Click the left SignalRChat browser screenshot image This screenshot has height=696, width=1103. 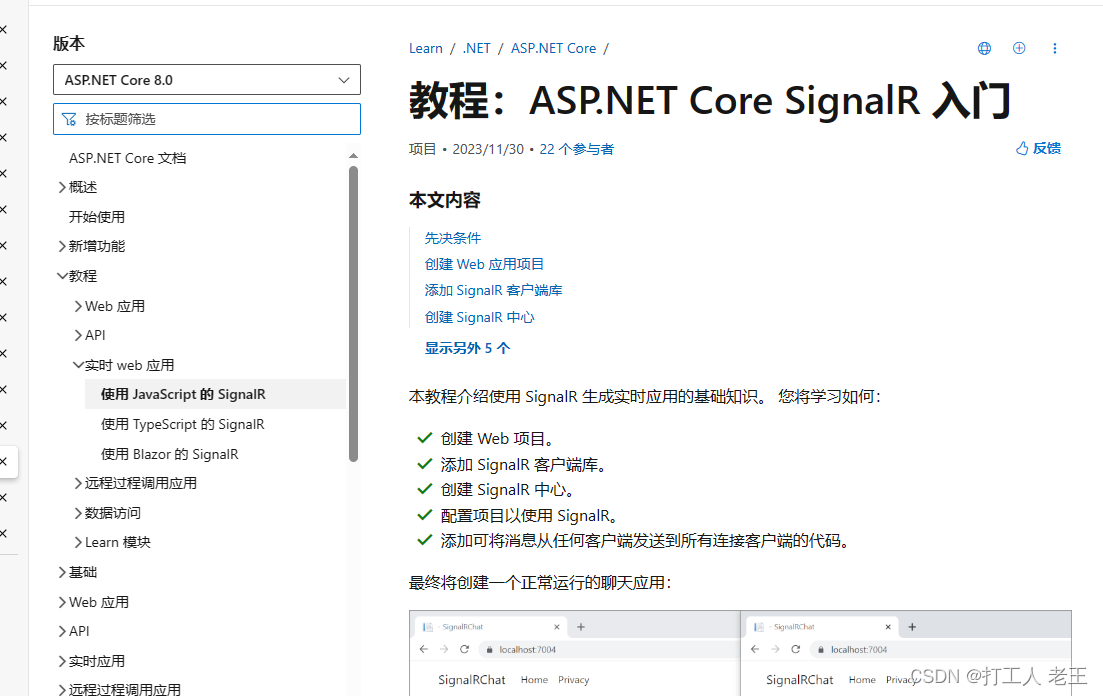(x=574, y=653)
